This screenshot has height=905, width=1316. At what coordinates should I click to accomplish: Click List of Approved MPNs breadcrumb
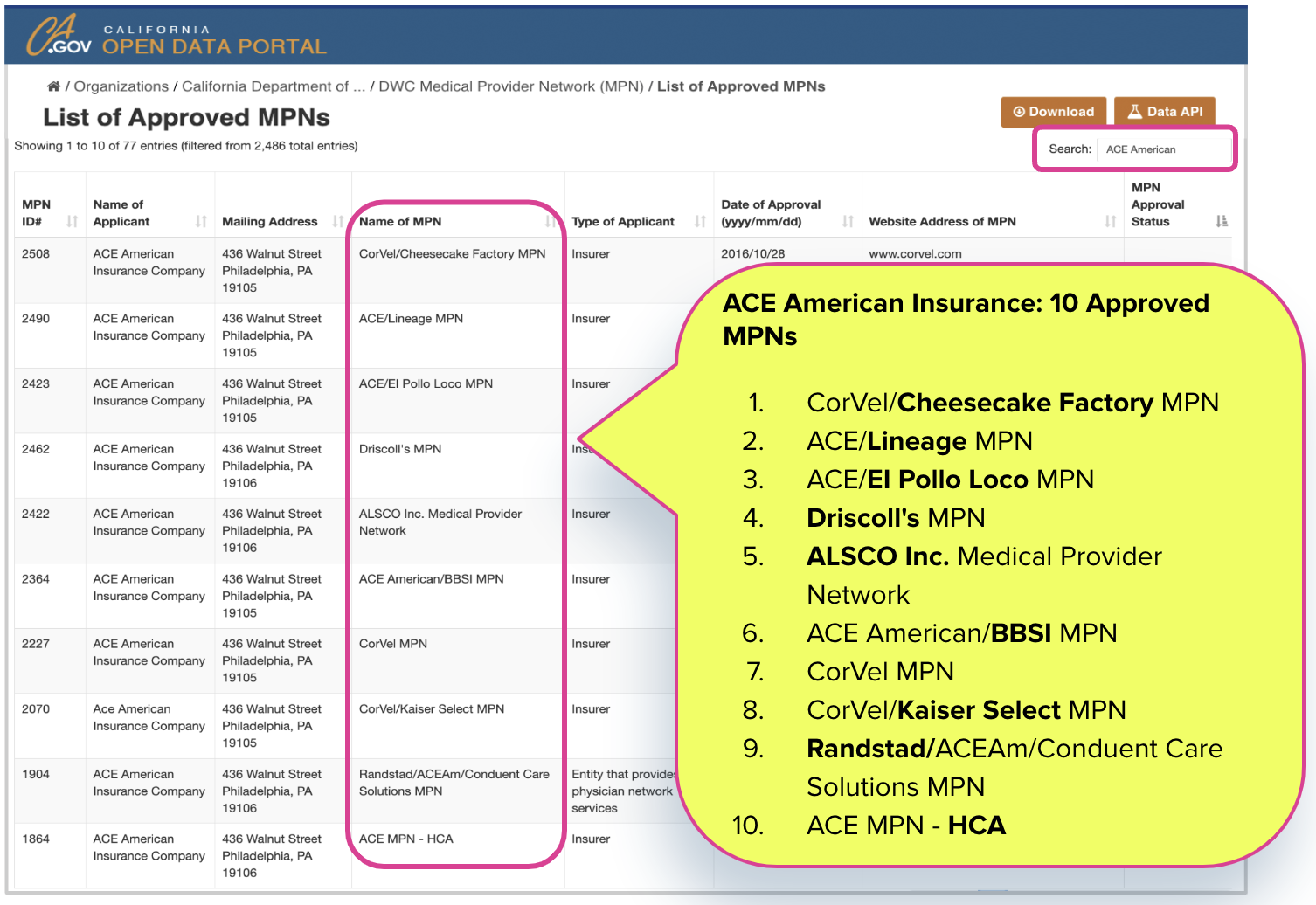741,86
